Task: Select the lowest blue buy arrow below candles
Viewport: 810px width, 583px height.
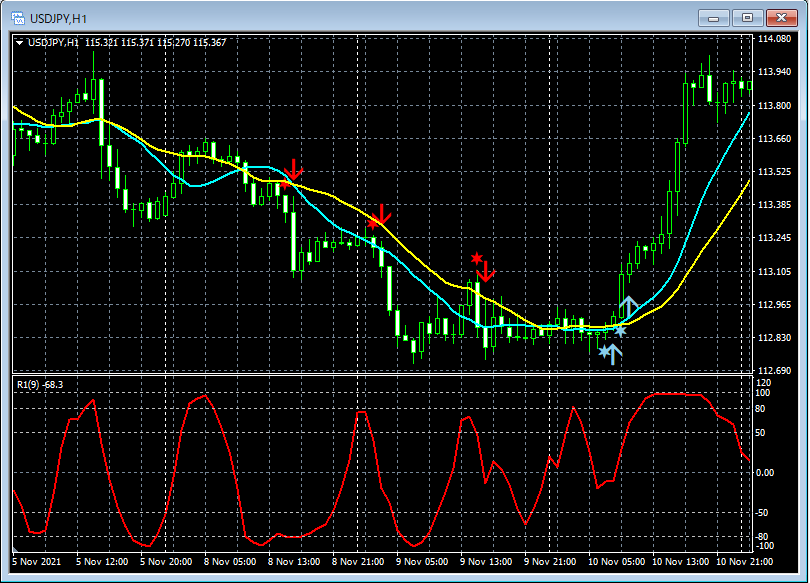Action: (613, 354)
